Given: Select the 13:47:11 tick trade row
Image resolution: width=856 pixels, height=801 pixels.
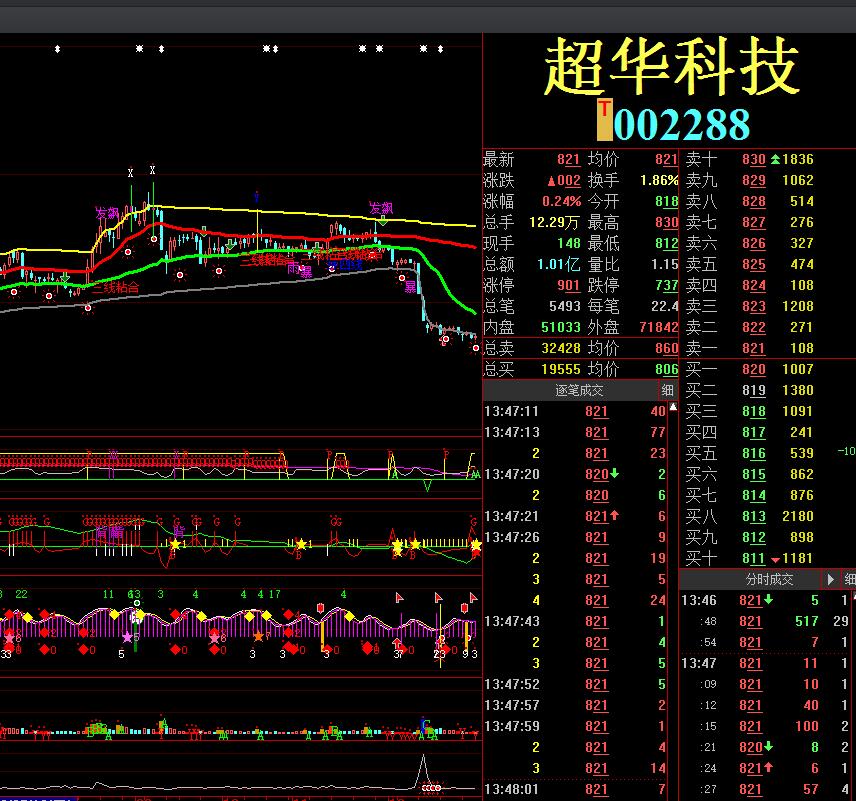Looking at the screenshot, I should (575, 411).
